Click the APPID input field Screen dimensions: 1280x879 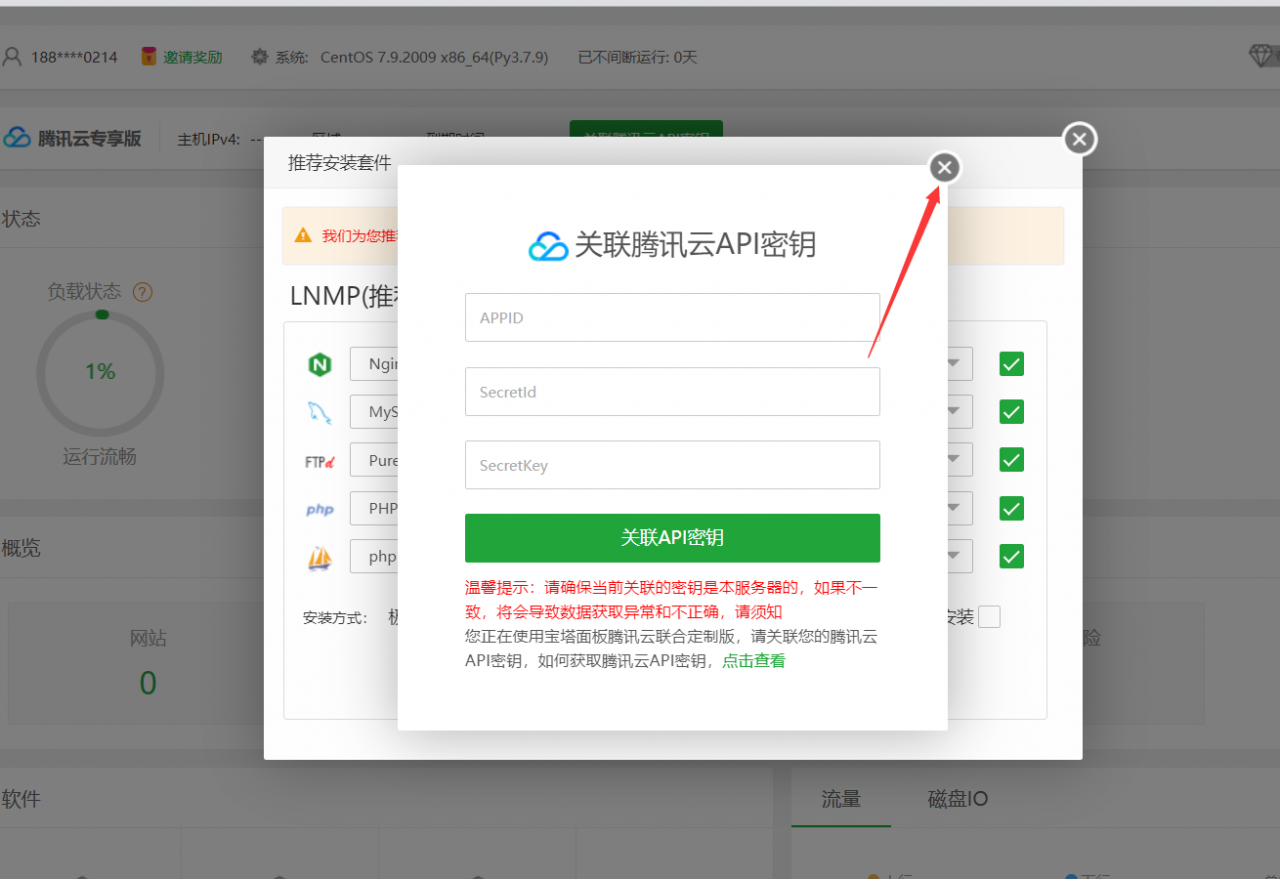[672, 318]
